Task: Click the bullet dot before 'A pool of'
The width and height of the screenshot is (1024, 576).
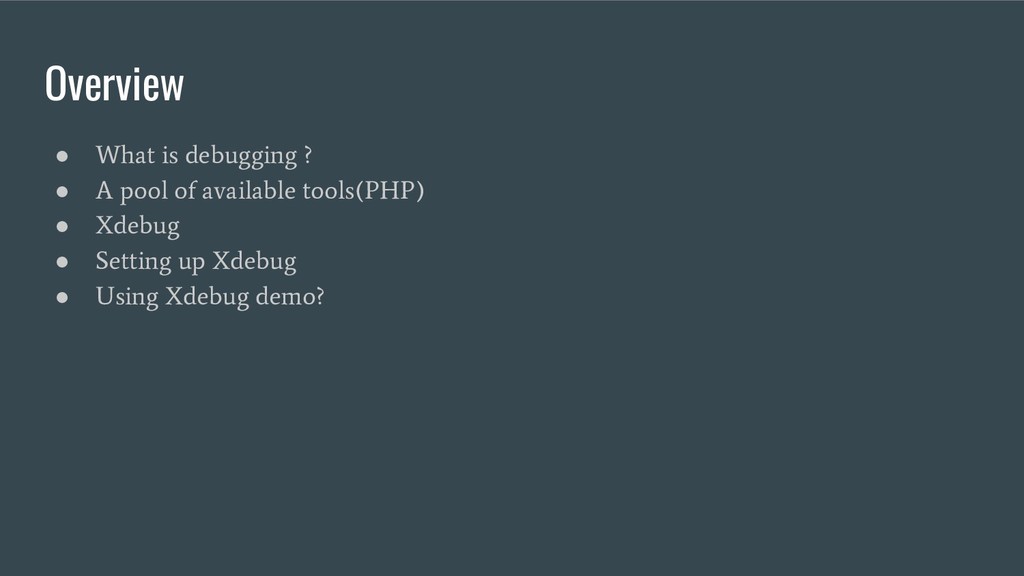Action: pyautogui.click(x=62, y=191)
